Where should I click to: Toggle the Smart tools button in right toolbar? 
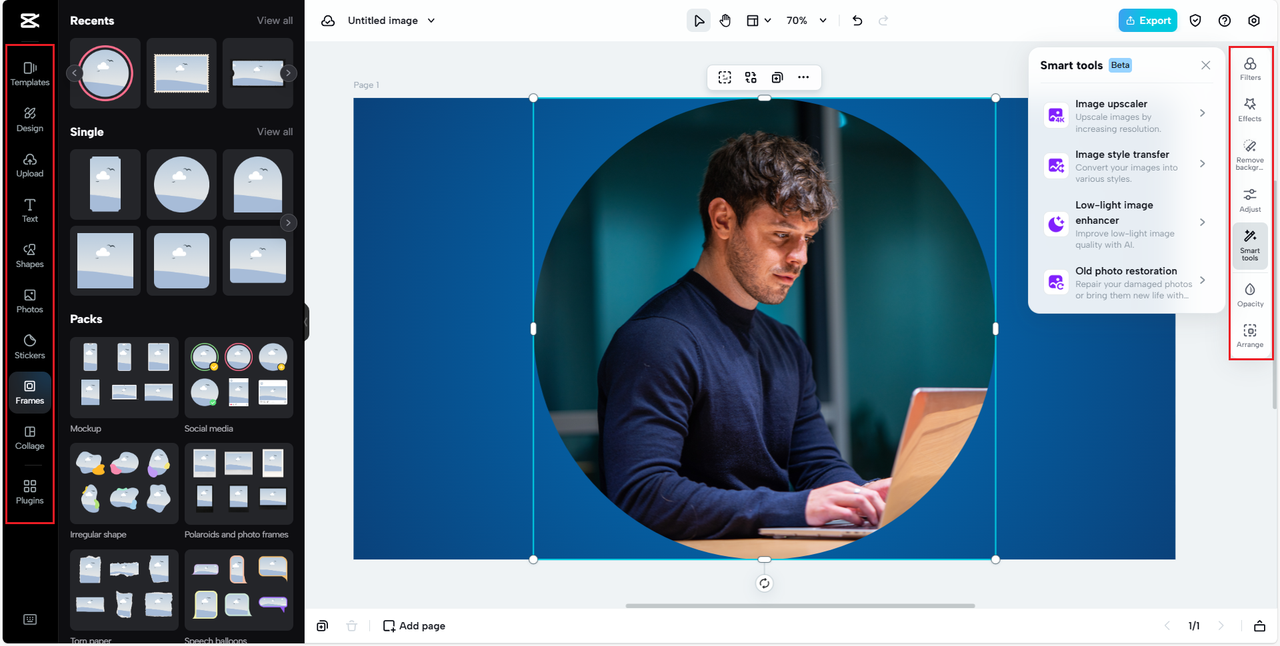pos(1250,246)
